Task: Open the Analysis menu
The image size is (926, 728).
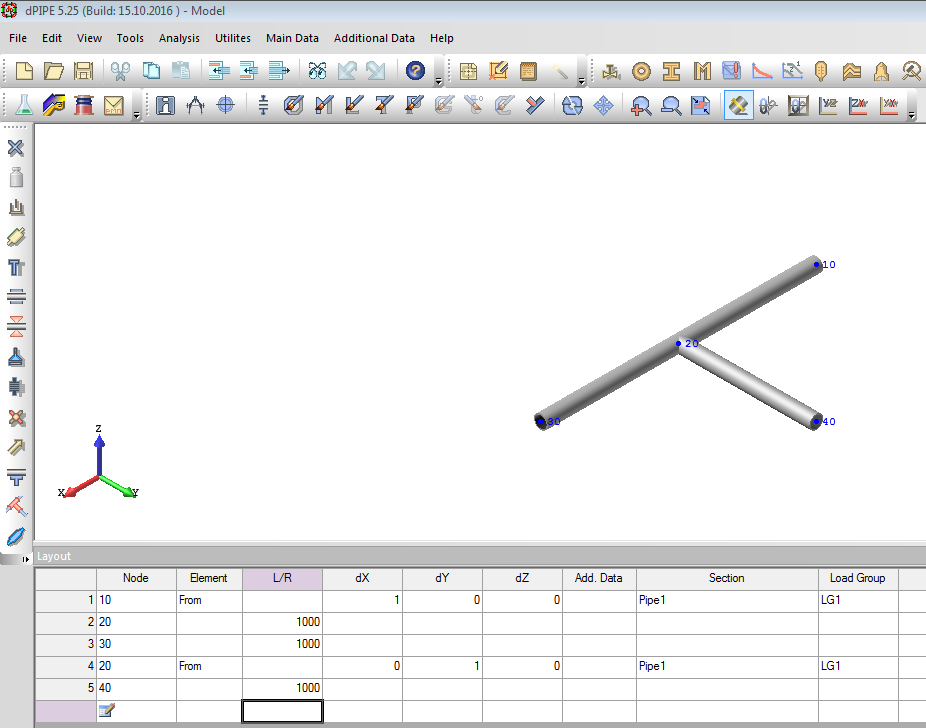Action: coord(179,38)
